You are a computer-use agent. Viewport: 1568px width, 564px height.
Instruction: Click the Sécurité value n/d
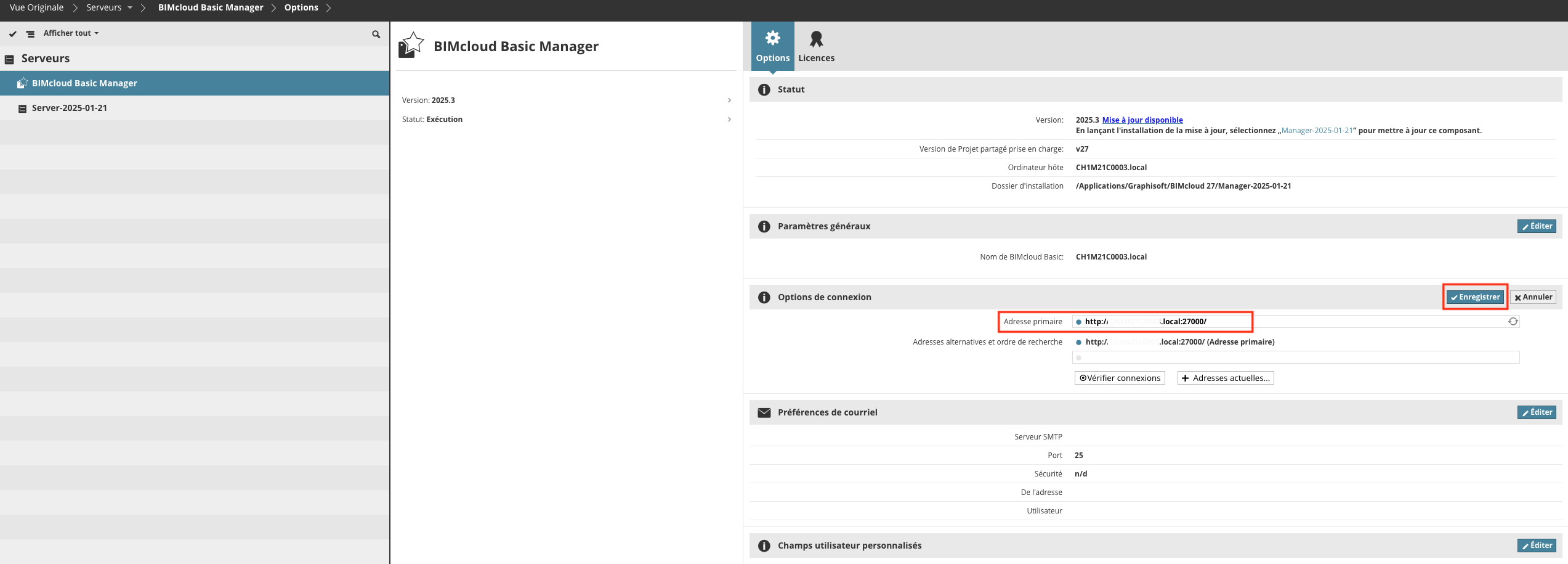pos(1081,474)
